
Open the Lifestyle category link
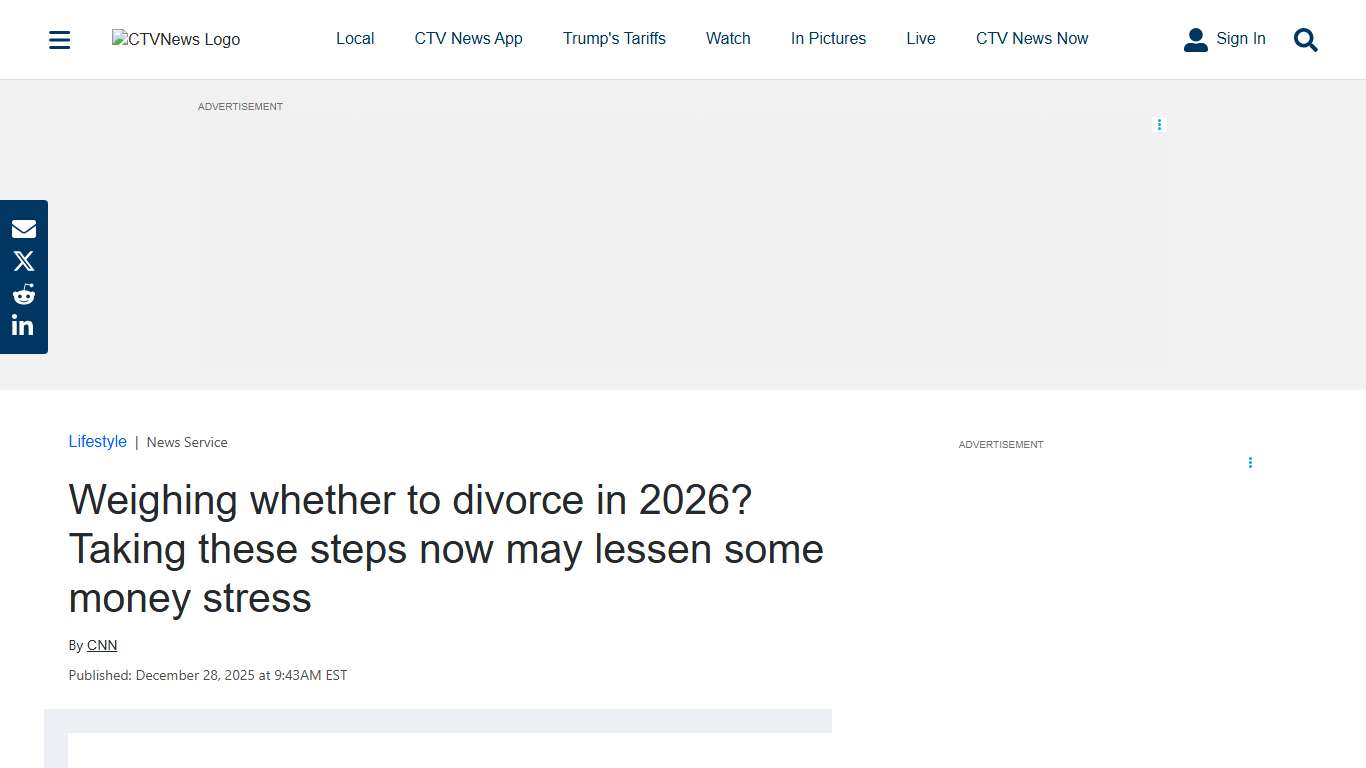pos(97,441)
